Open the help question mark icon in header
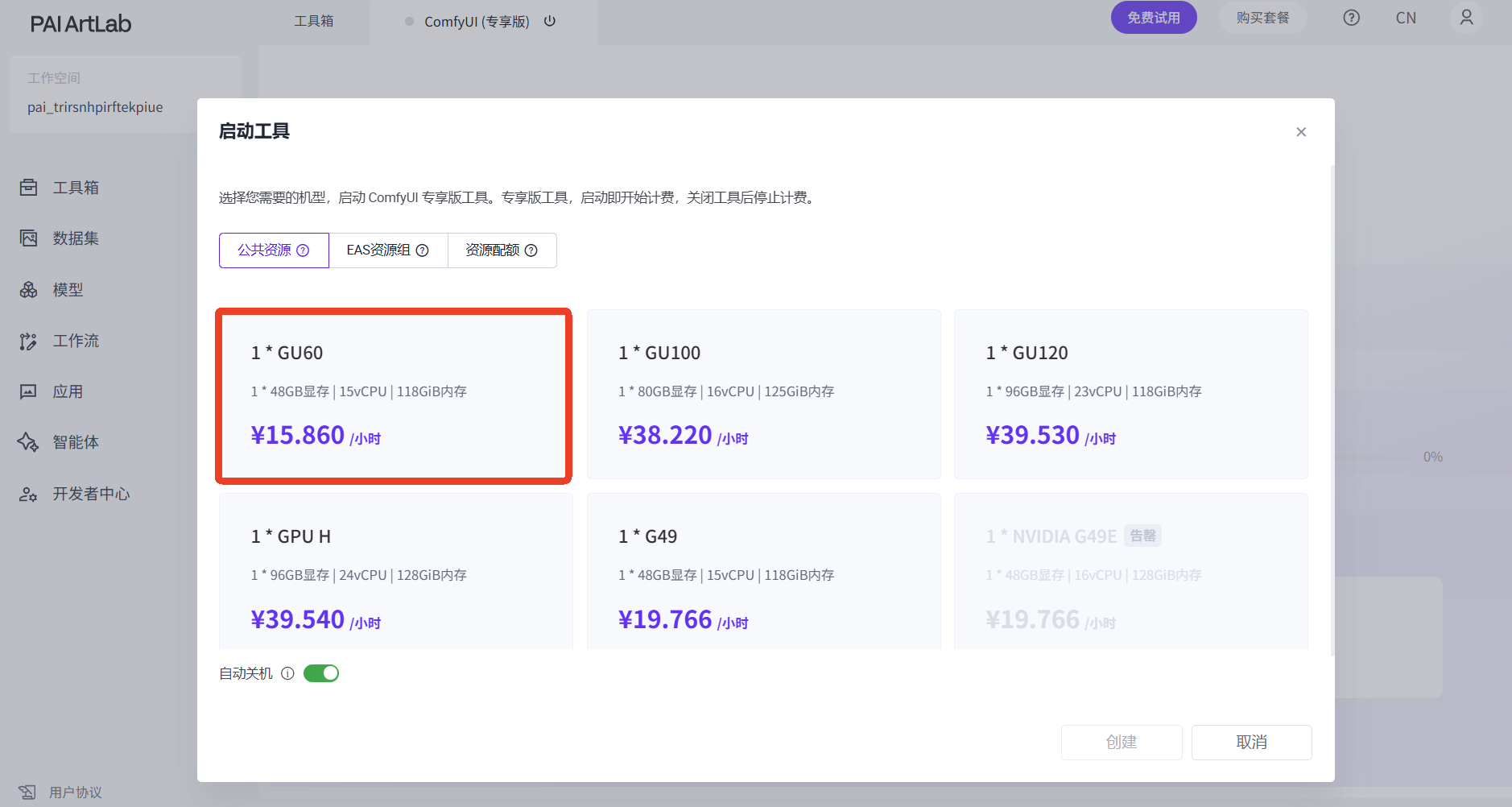 click(1352, 18)
